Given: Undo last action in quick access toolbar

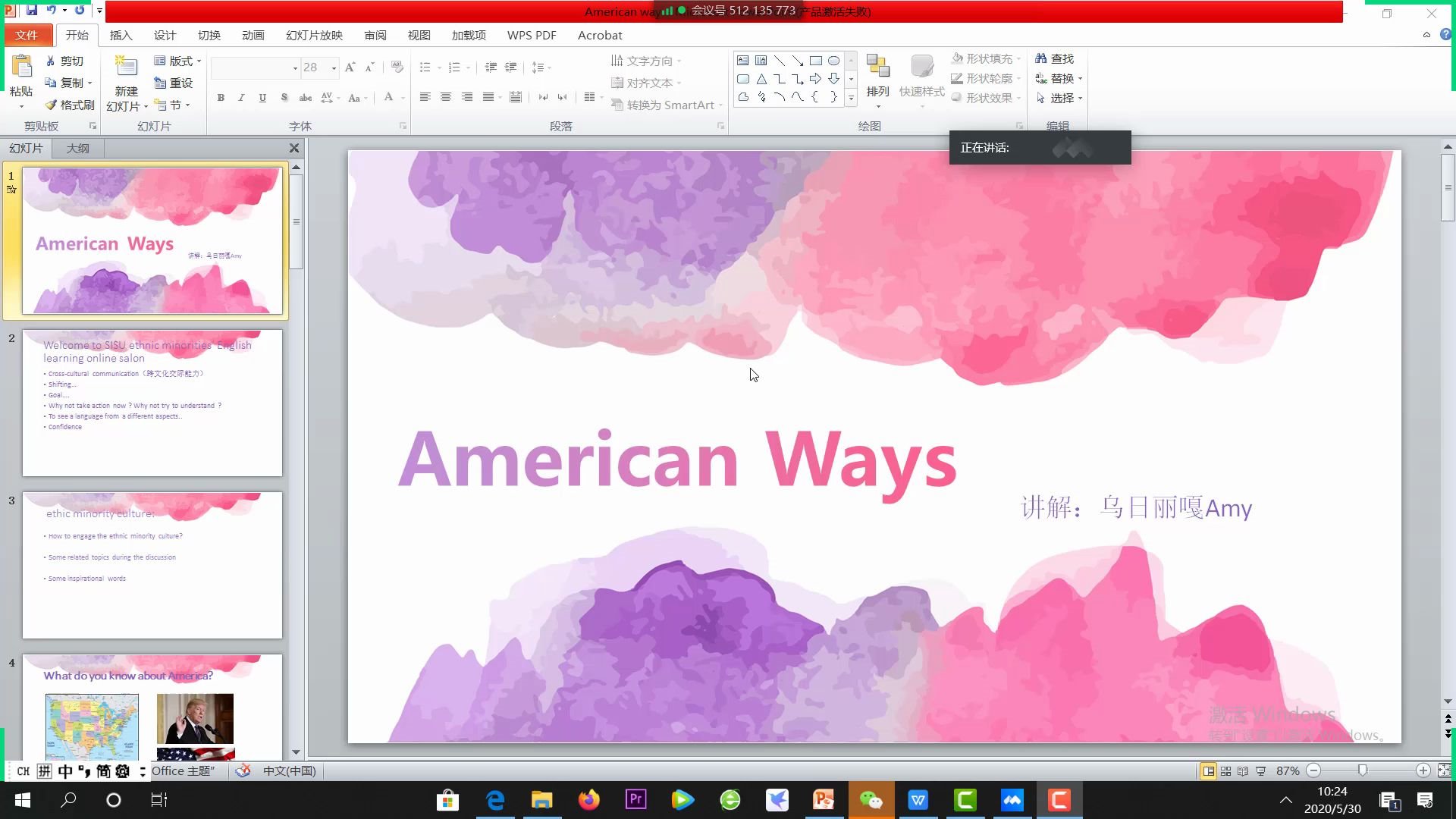Looking at the screenshot, I should (52, 10).
